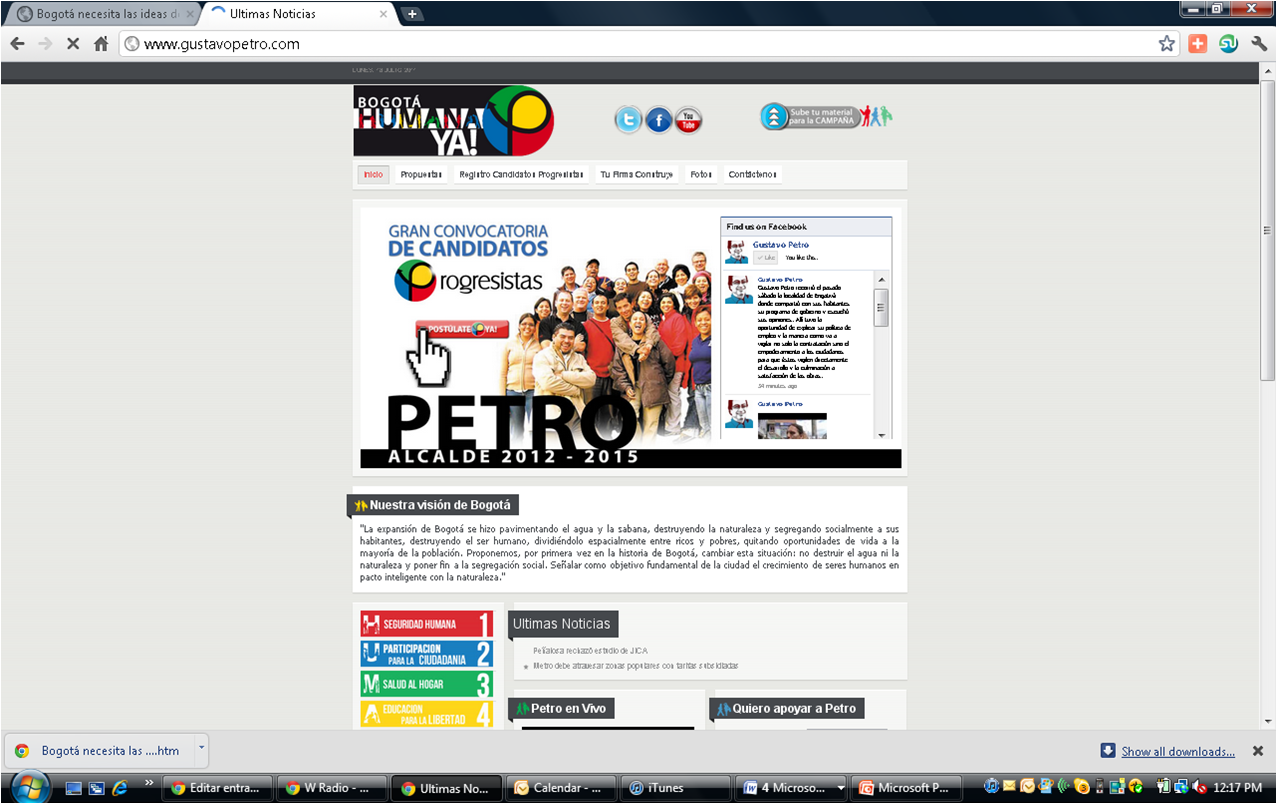Click the bookmark star in address bar
The width and height of the screenshot is (1277, 804).
tap(1166, 44)
